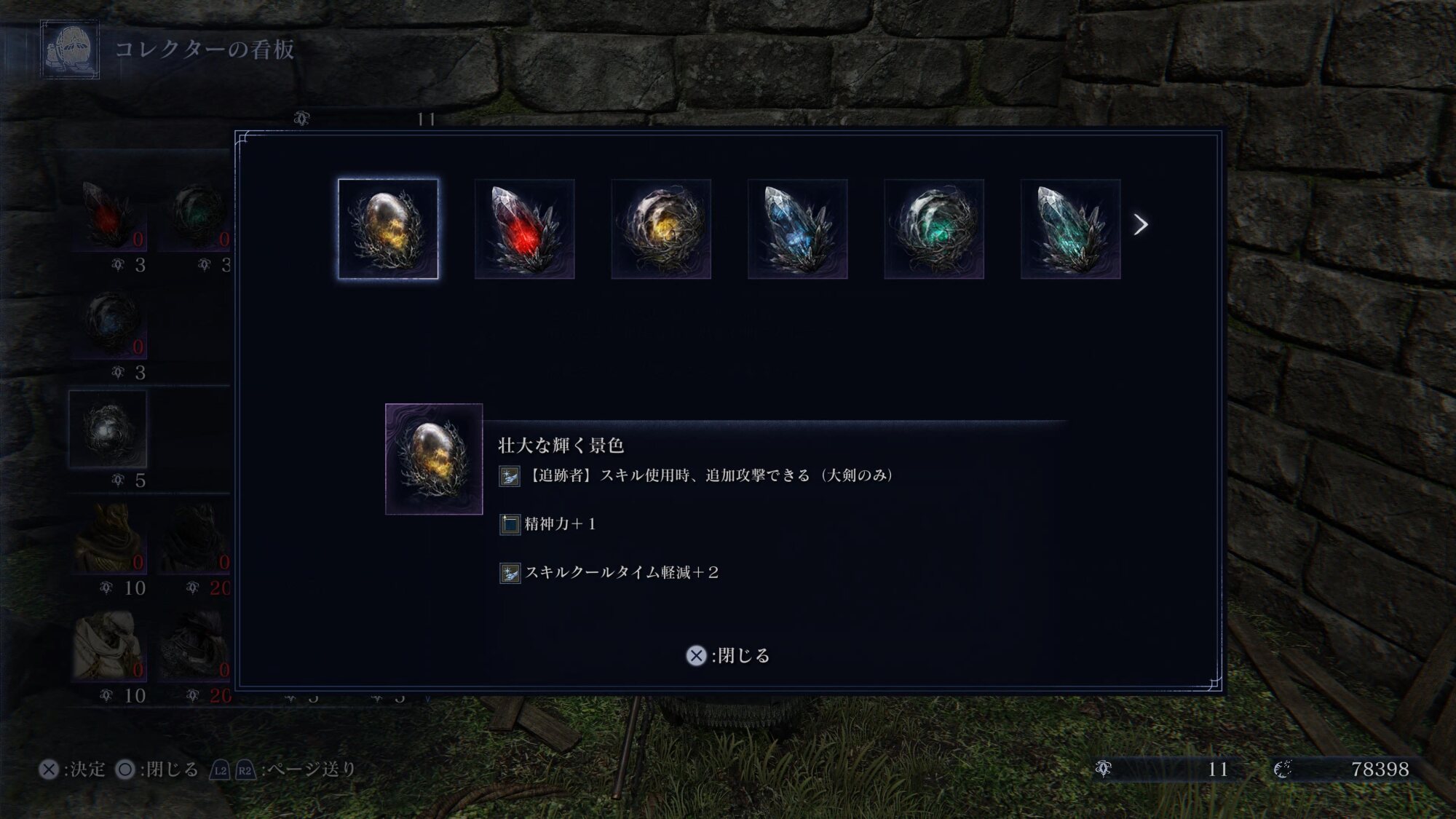1456x819 pixels.
Task: Click the コレクターの看板 shop header icon
Action: click(70, 50)
